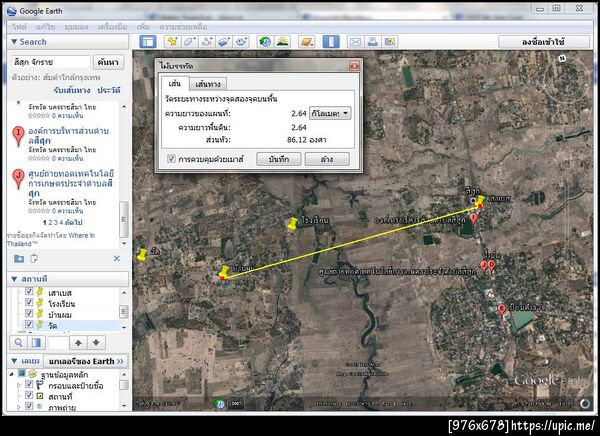Click the red pin J search result
The height and width of the screenshot is (436, 600).
coord(18,178)
